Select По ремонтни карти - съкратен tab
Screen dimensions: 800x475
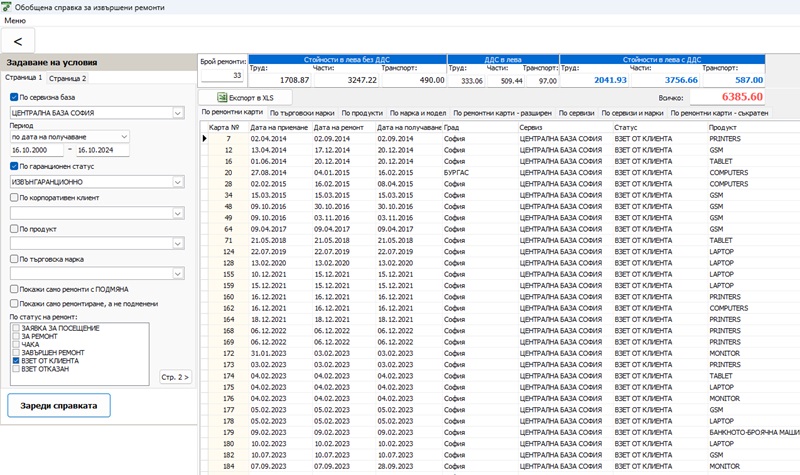tap(719, 113)
